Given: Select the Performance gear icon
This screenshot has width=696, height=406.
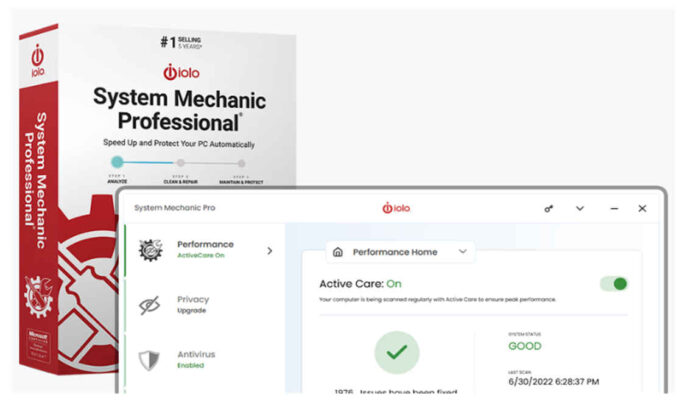Looking at the screenshot, I should pos(150,250).
